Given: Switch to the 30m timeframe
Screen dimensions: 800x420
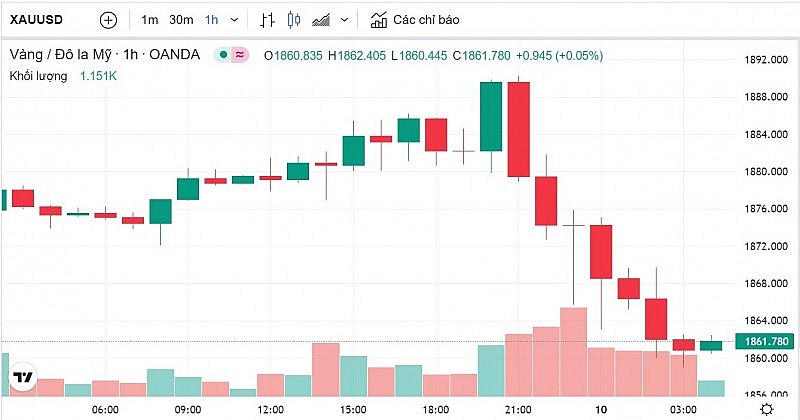Looking at the screenshot, I should point(181,19).
